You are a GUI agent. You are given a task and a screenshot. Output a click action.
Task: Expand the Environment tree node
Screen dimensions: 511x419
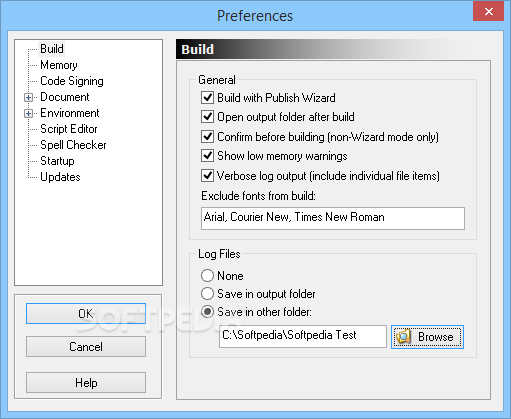click(x=28, y=113)
